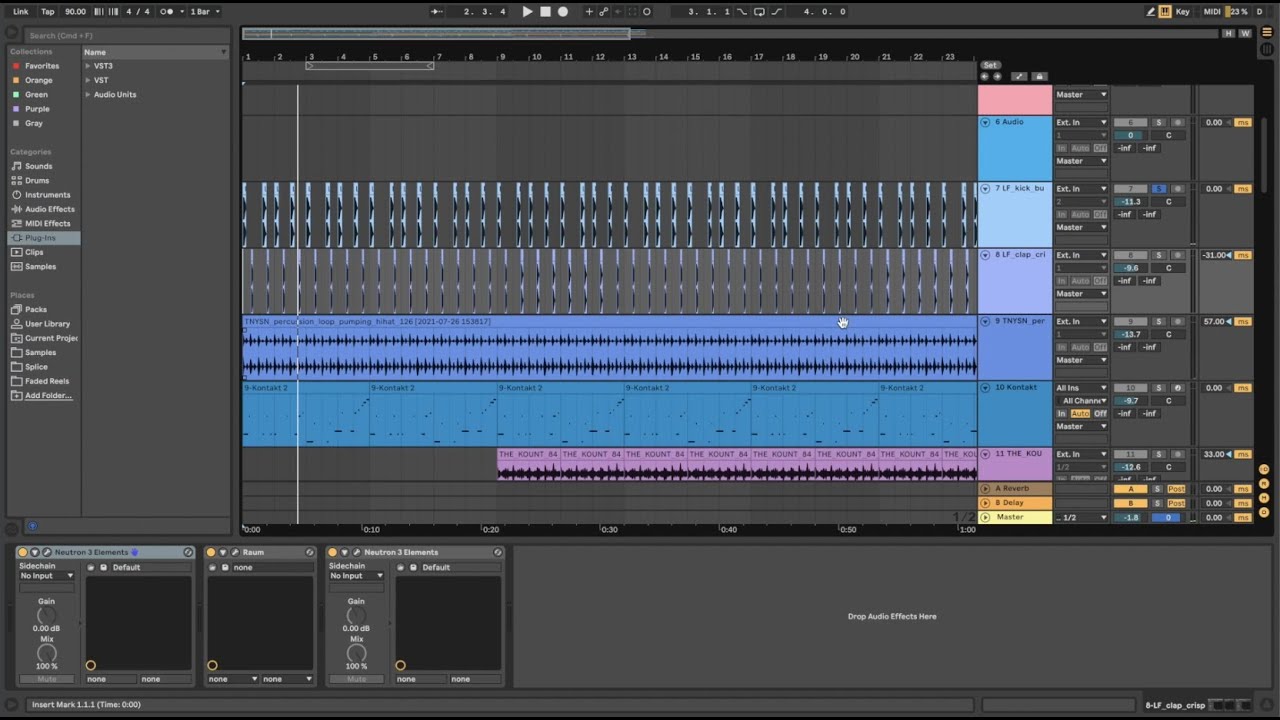Viewport: 1280px width, 720px height.
Task: Click the MIDI map mode button
Action: pos(1212,12)
